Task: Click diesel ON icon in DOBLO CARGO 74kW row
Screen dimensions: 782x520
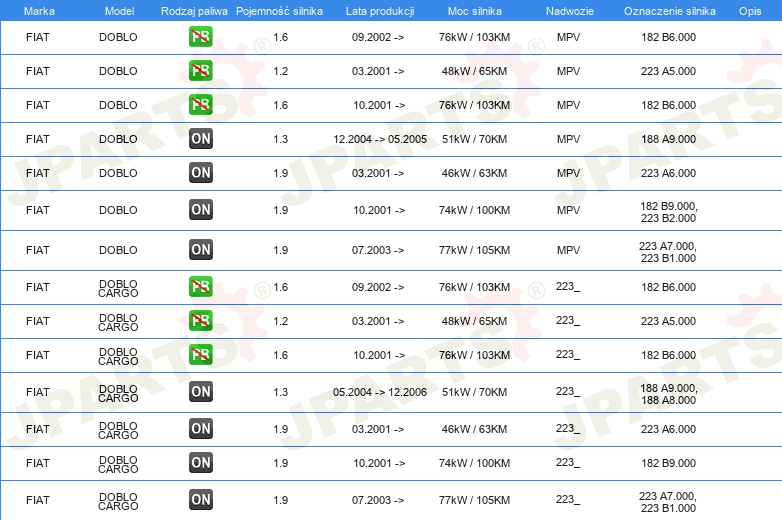Action: pos(200,463)
